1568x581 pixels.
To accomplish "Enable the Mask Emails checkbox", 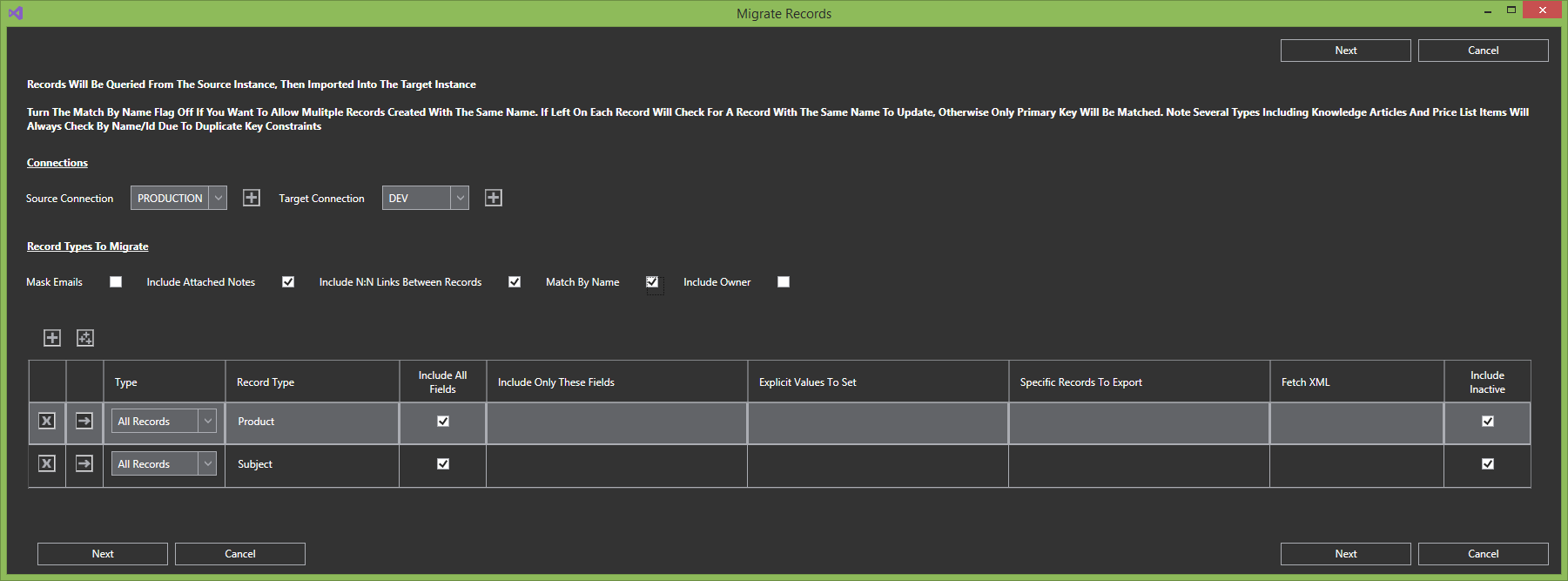I will tap(116, 282).
